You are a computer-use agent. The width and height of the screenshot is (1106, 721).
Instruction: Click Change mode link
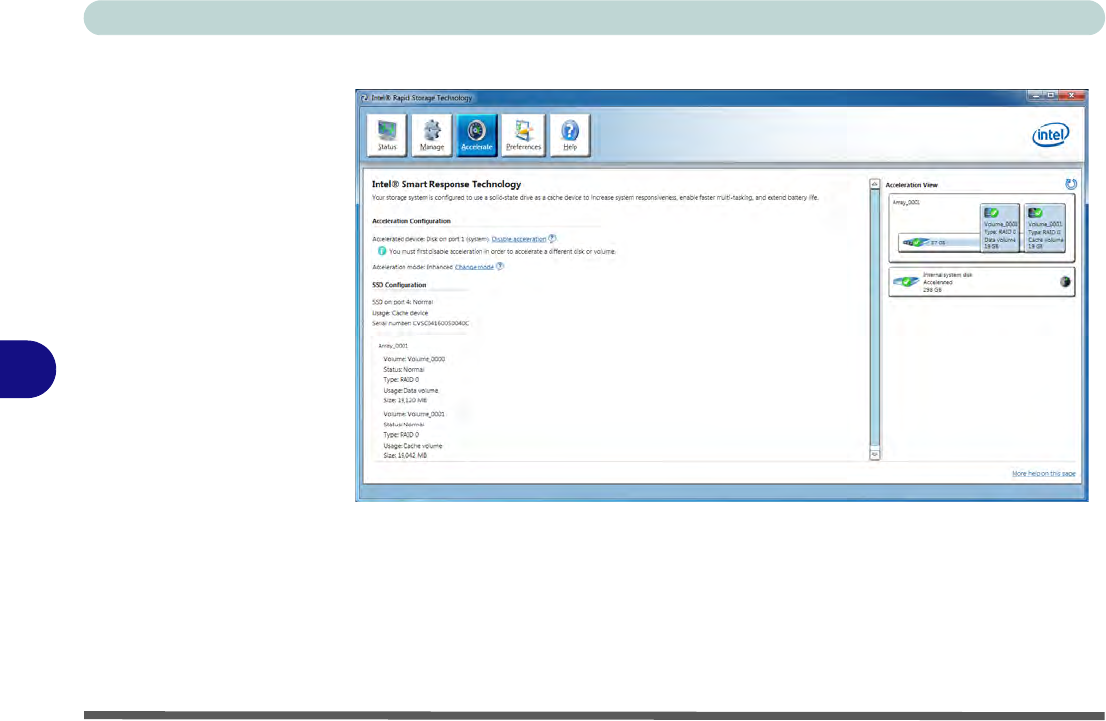474,267
